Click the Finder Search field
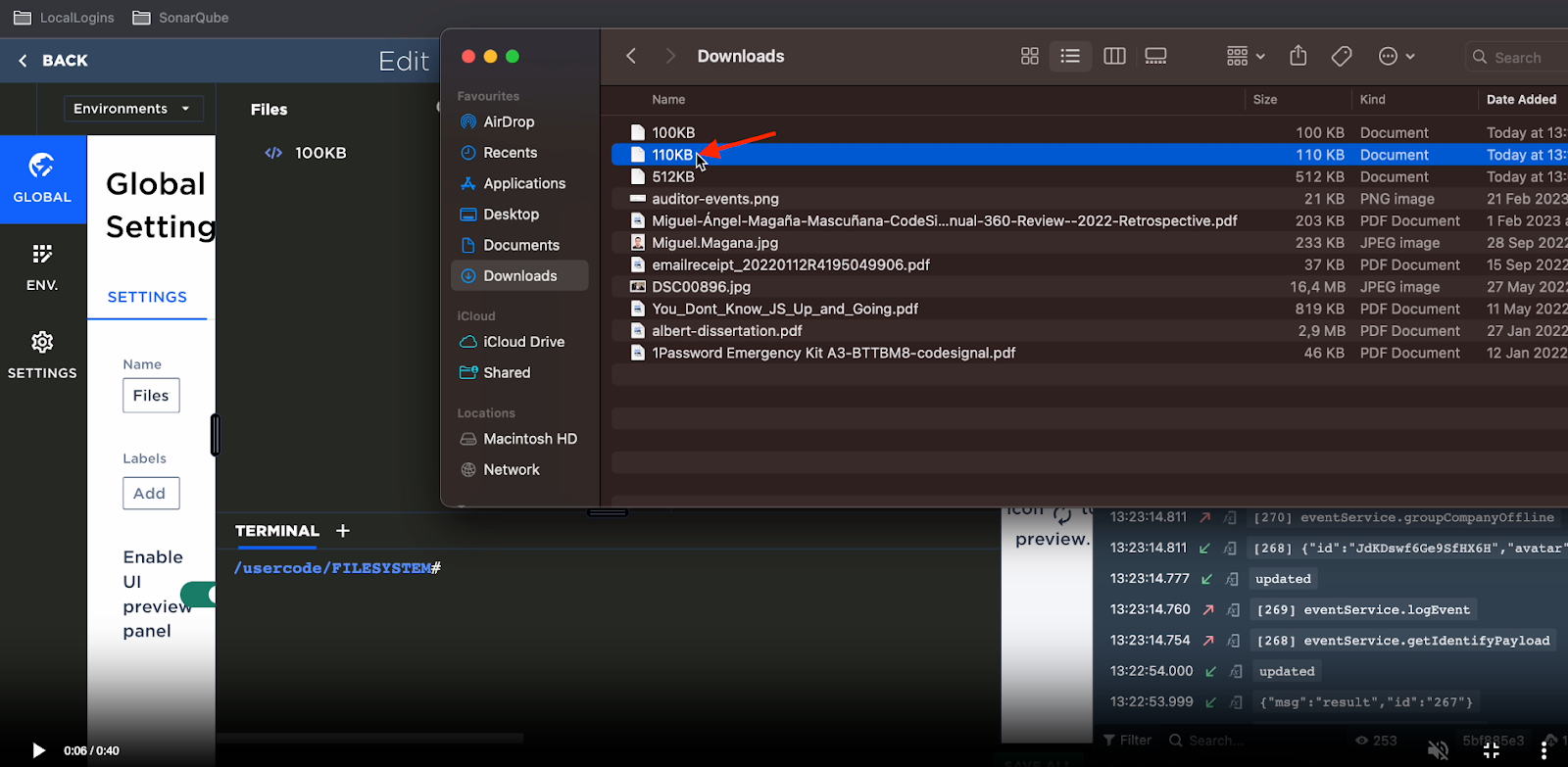 point(1517,57)
